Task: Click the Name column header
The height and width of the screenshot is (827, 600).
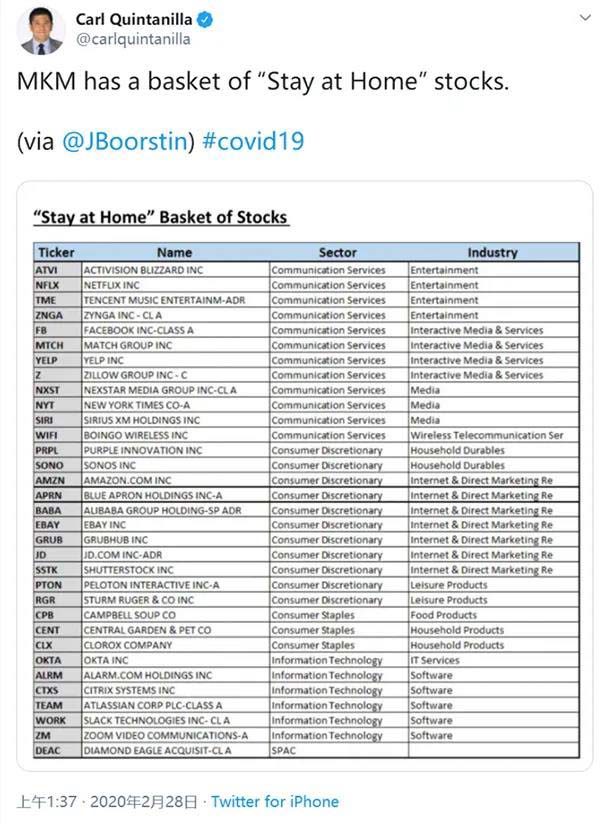Action: pyautogui.click(x=174, y=252)
